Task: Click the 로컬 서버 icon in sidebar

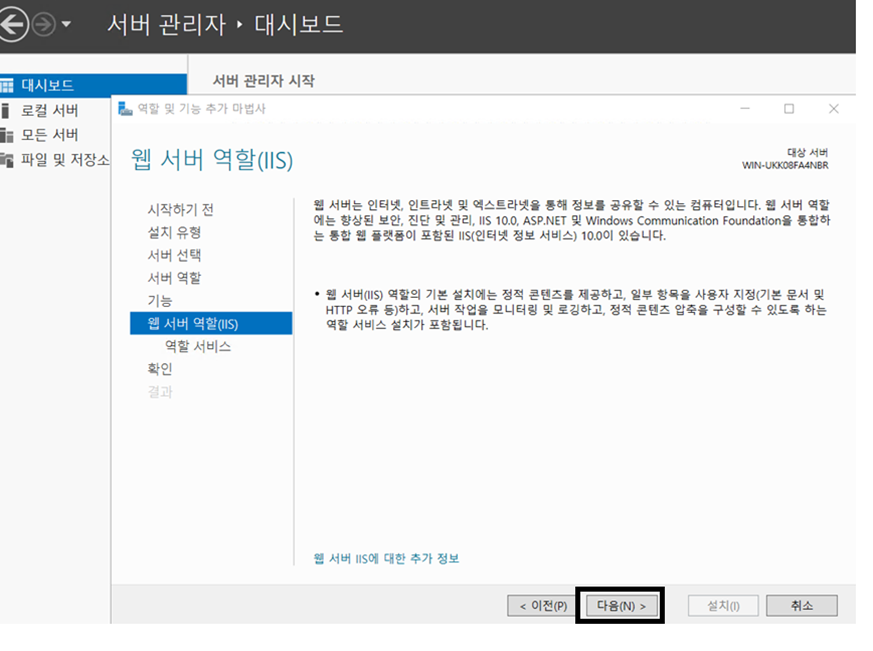Action: 7,110
